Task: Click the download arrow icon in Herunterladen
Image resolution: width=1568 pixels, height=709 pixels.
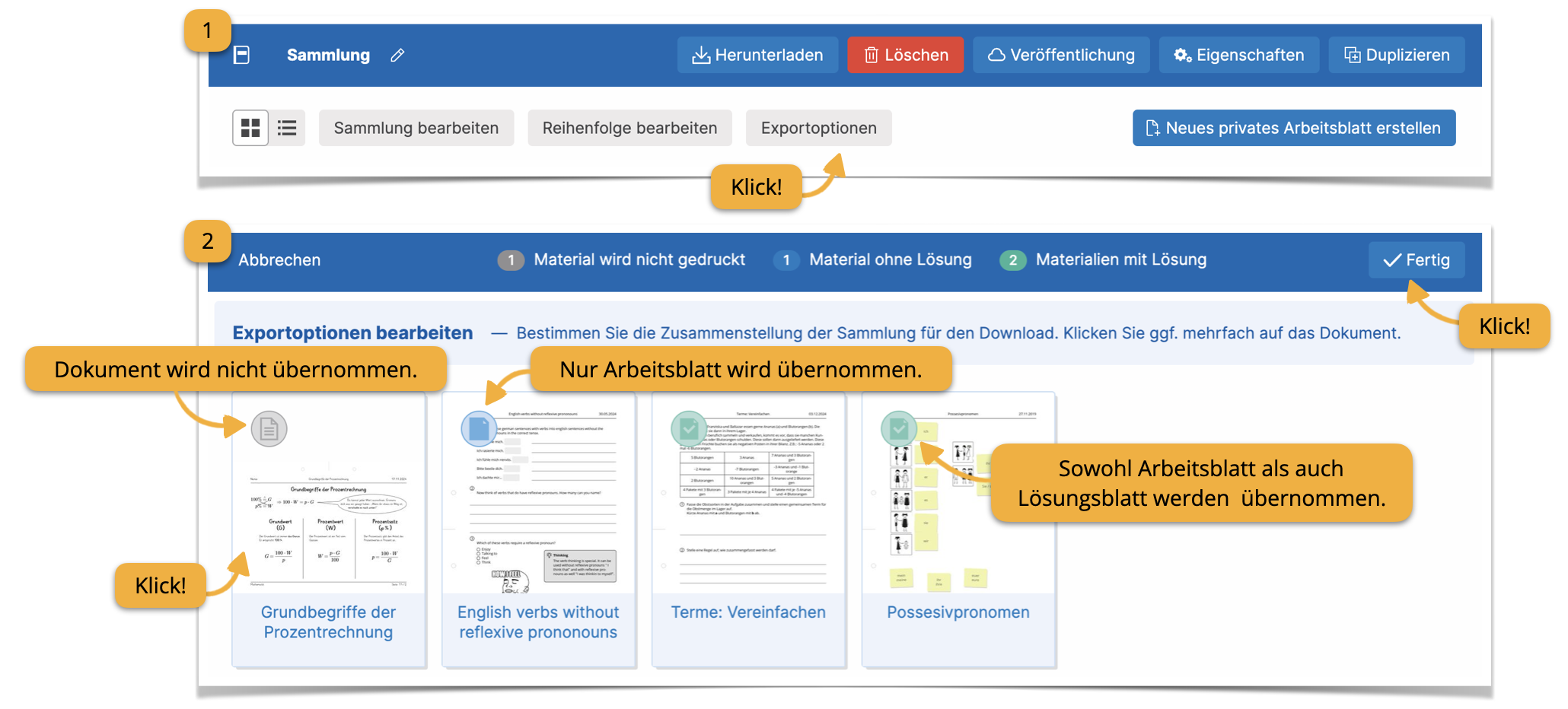Action: (x=701, y=55)
